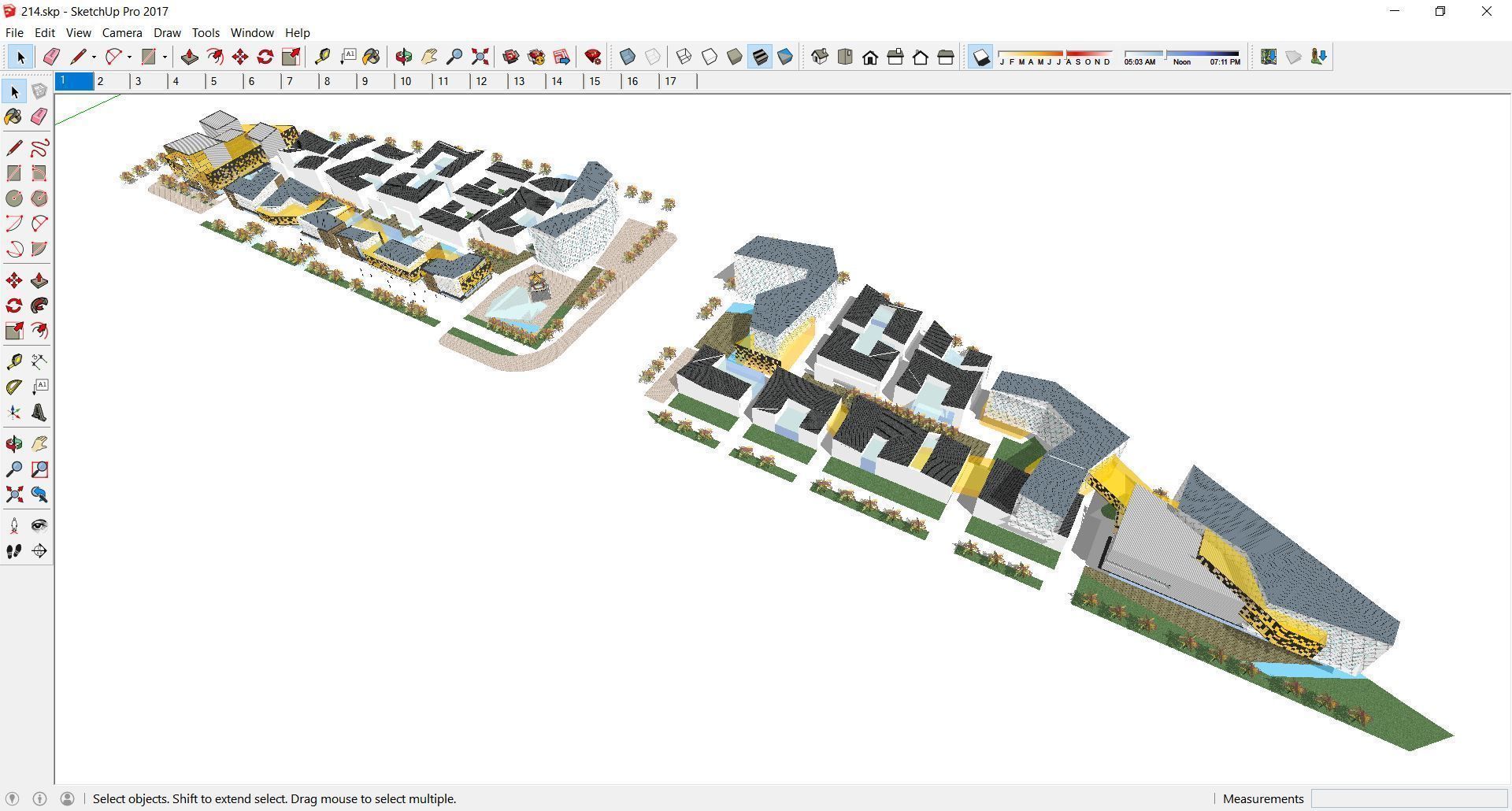Activate the Follow Me tool
The height and width of the screenshot is (811, 1512).
pyautogui.click(x=39, y=306)
